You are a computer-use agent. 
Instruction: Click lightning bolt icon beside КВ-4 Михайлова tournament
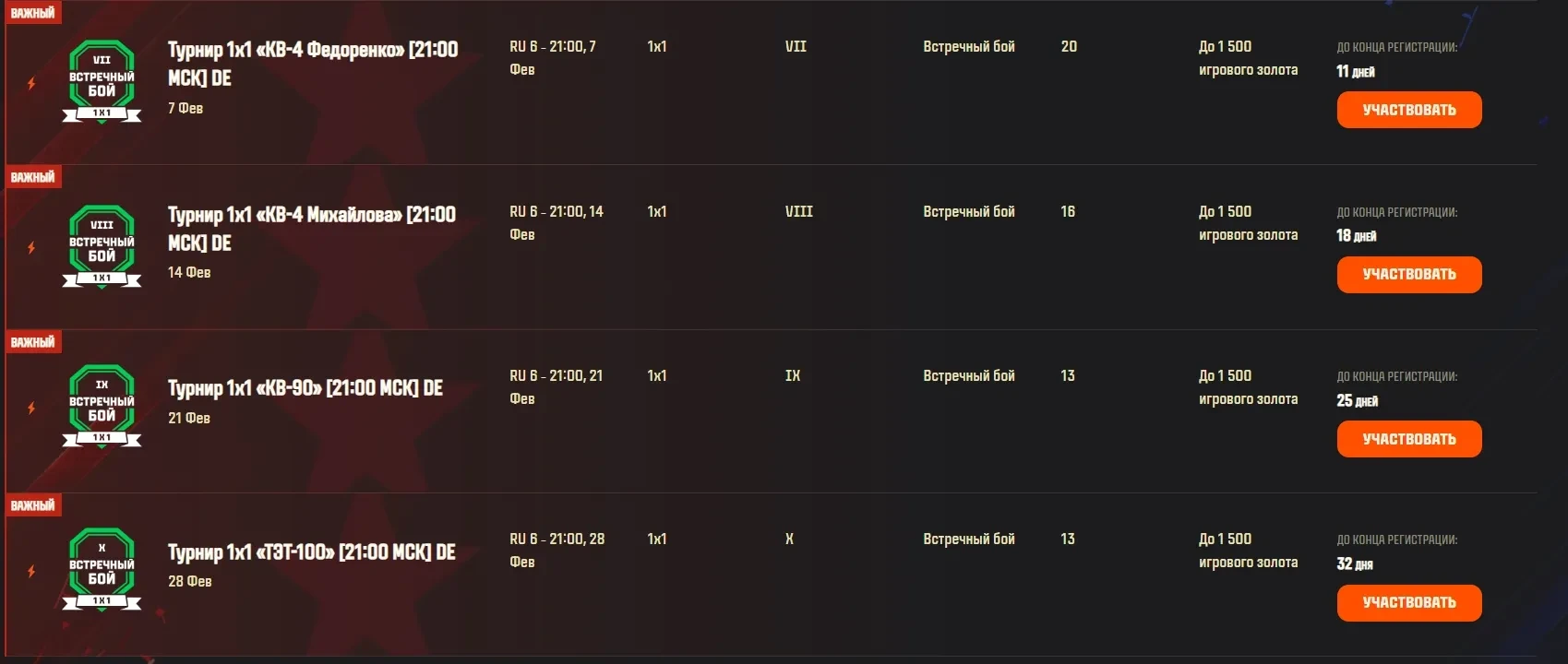pyautogui.click(x=31, y=247)
